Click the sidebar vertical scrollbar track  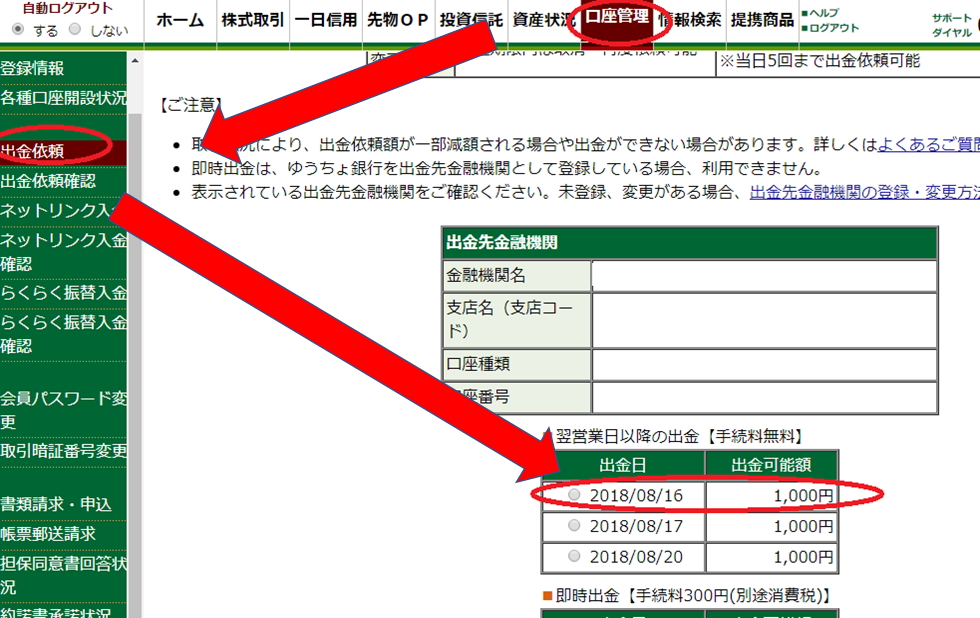click(134, 366)
